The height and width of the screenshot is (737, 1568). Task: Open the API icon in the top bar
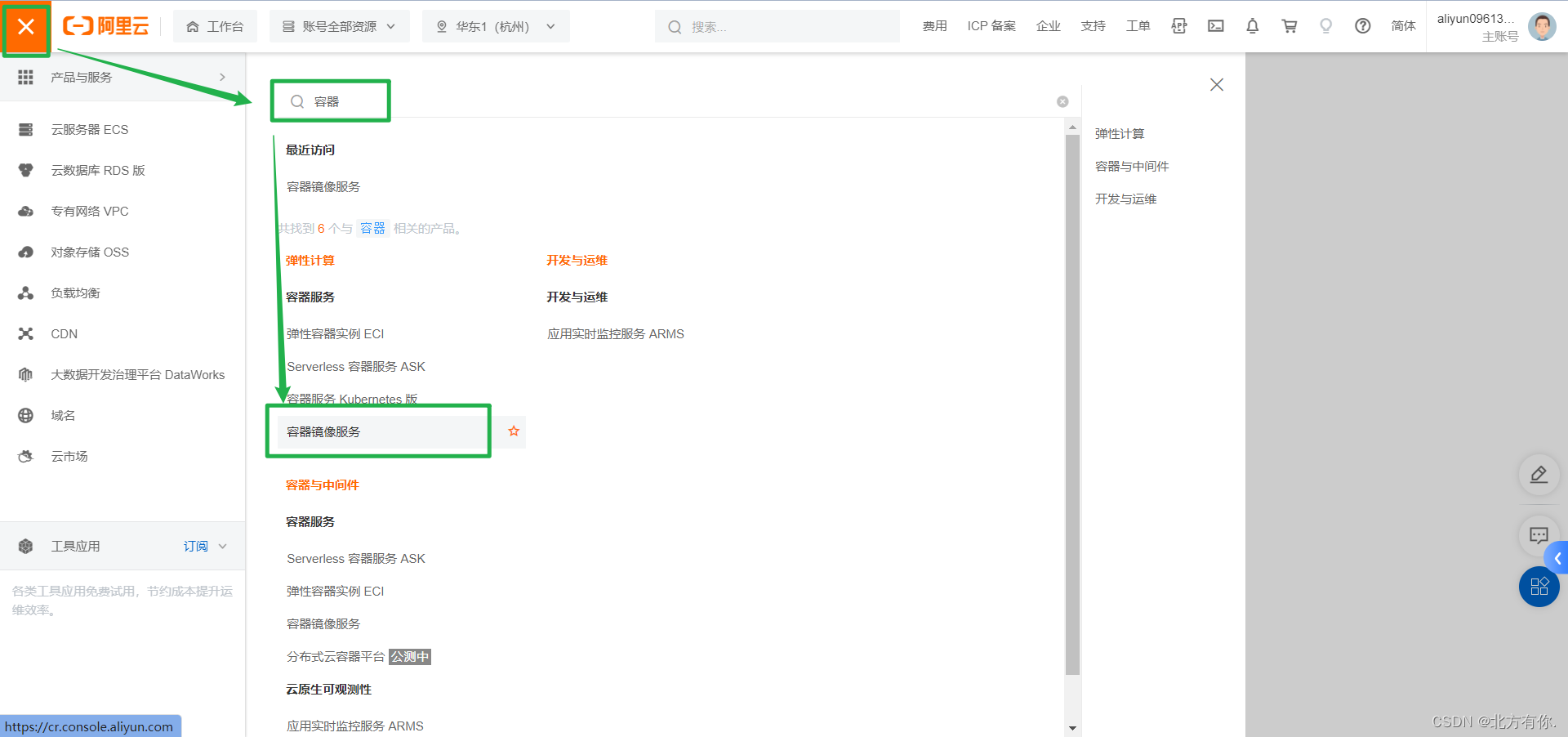(x=1179, y=26)
